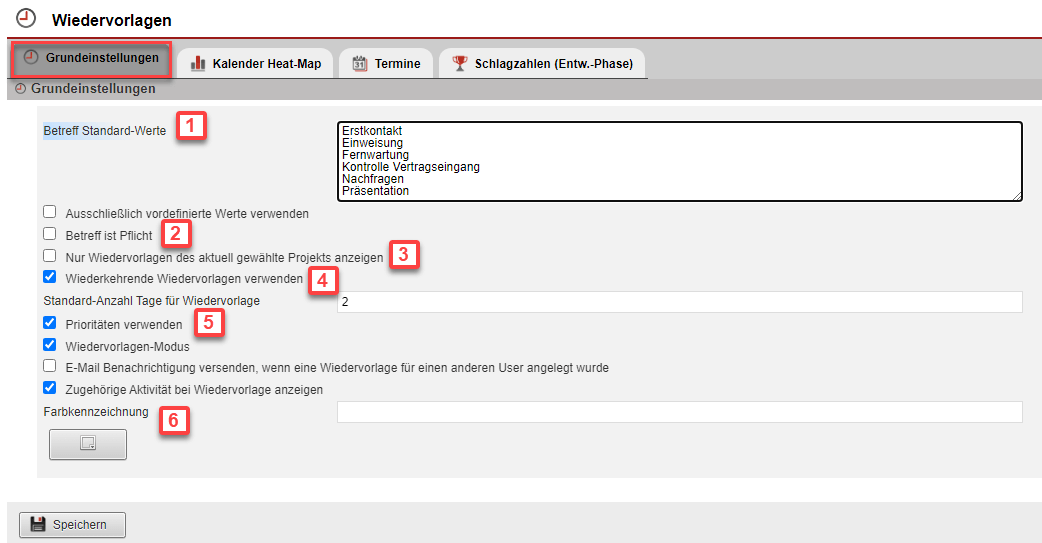Check 'Nur Wiedervorlagen des aktuell gewählte Projekts anzeigen'
Image resolution: width=1042 pixels, height=543 pixels.
pos(50,256)
